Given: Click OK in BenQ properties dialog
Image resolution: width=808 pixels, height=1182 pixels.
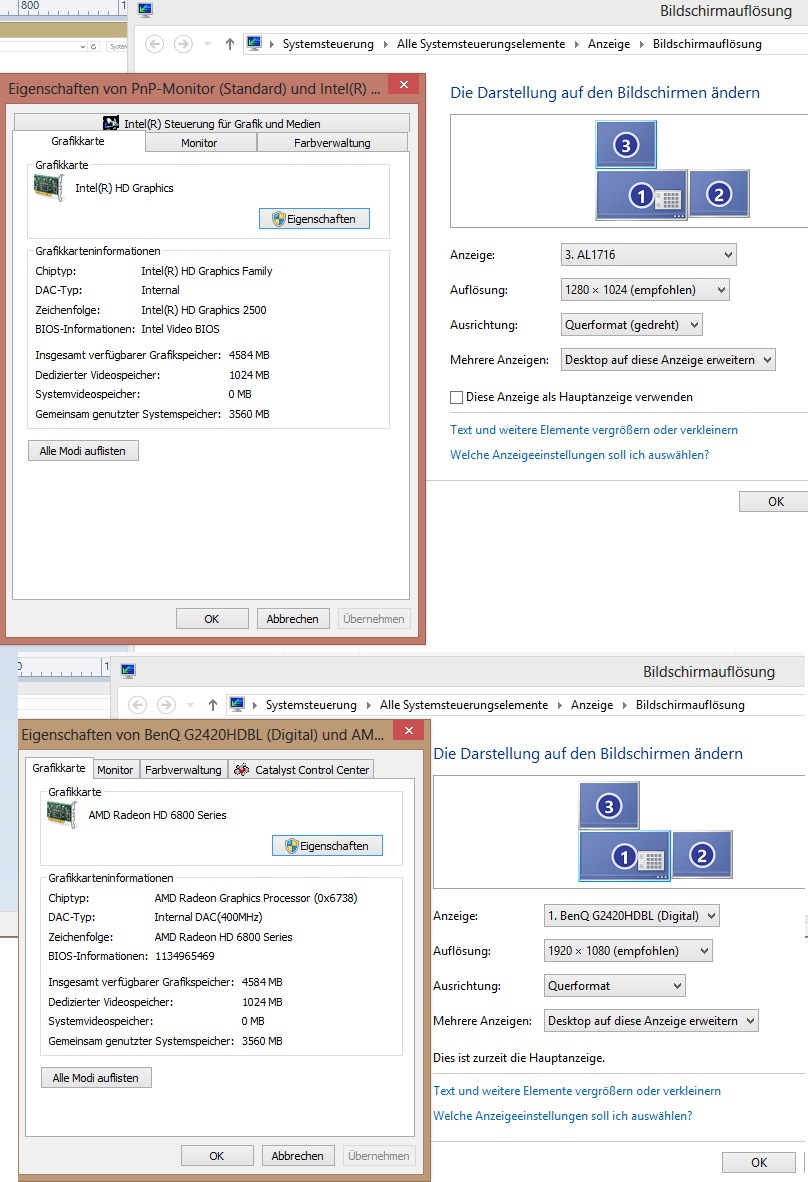Looking at the screenshot, I should pos(217,1156).
